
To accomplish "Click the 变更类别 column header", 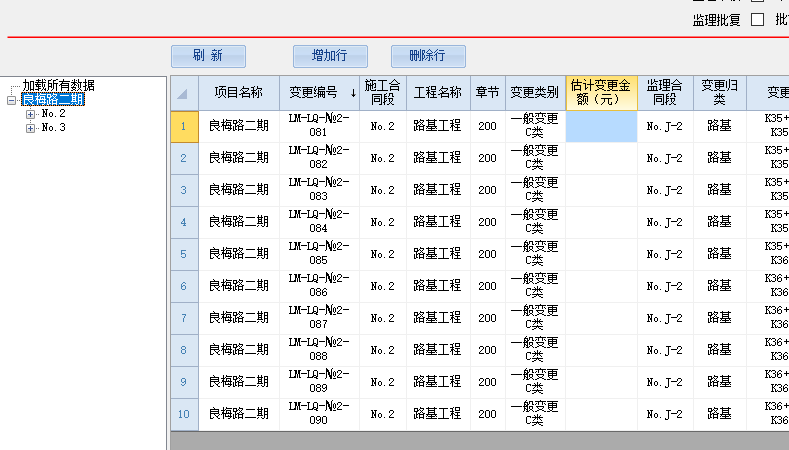I will [x=535, y=93].
